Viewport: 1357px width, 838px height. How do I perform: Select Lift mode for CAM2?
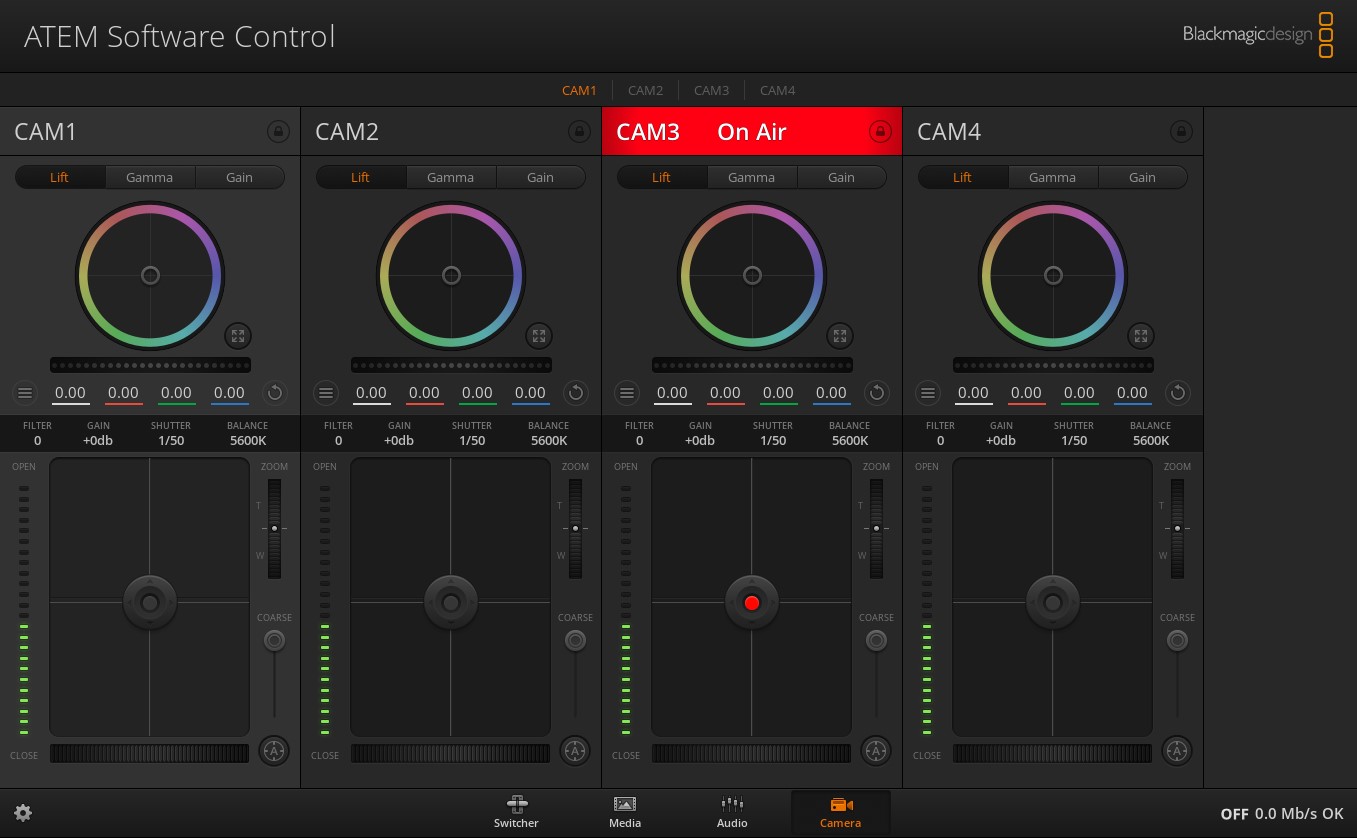point(361,177)
